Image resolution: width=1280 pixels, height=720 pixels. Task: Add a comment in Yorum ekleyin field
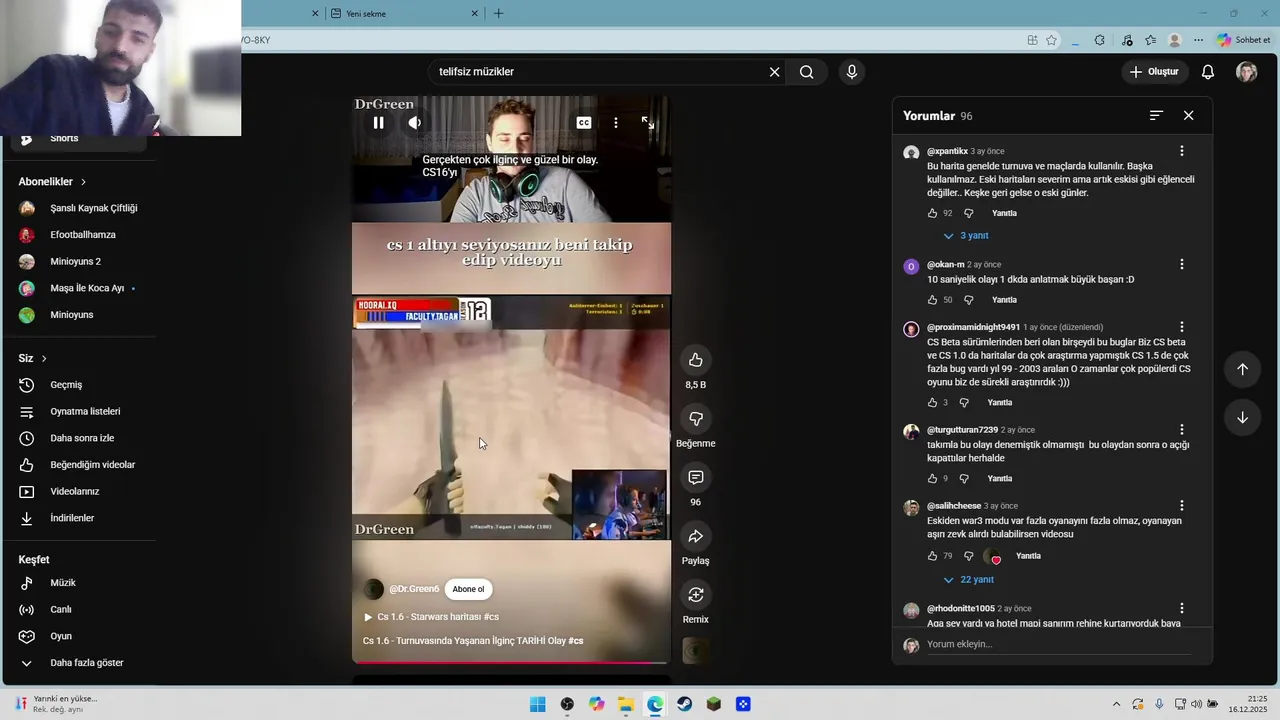(1060, 645)
